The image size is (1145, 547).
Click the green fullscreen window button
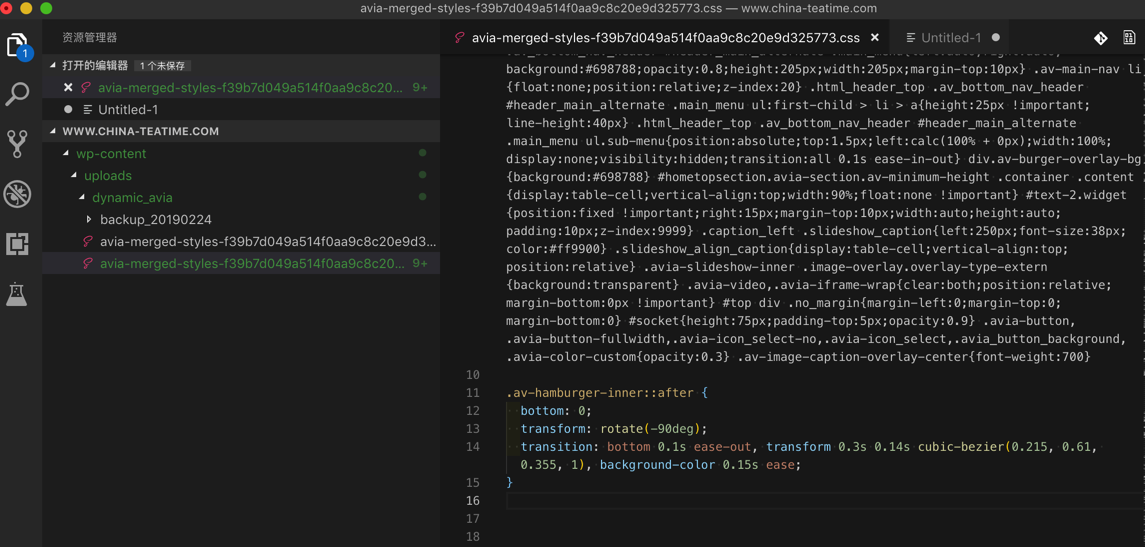click(x=46, y=9)
